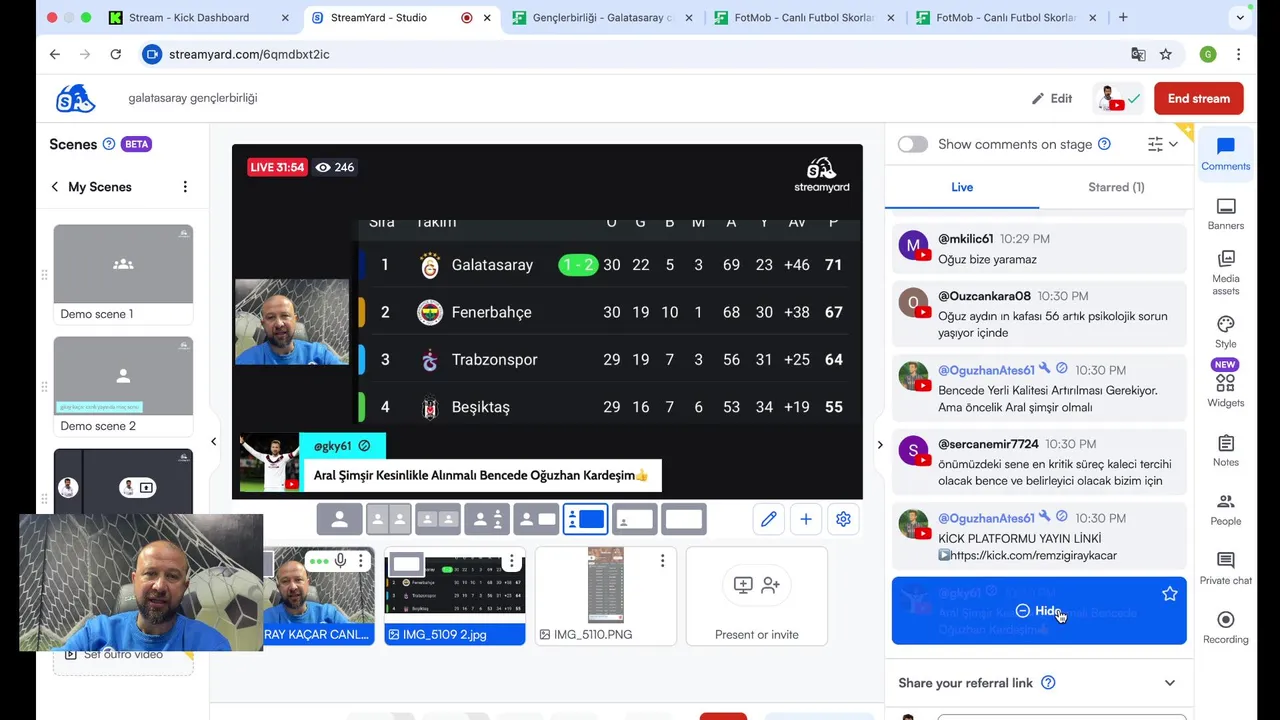1280x720 pixels.
Task: Open options menu for IMG_5110.PNG
Action: click(x=662, y=561)
